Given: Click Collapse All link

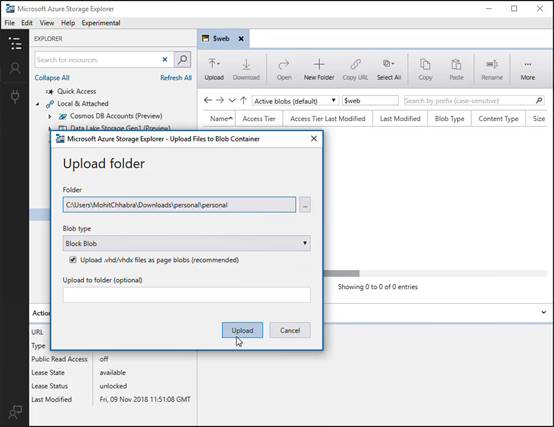Looking at the screenshot, I should pyautogui.click(x=52, y=78).
